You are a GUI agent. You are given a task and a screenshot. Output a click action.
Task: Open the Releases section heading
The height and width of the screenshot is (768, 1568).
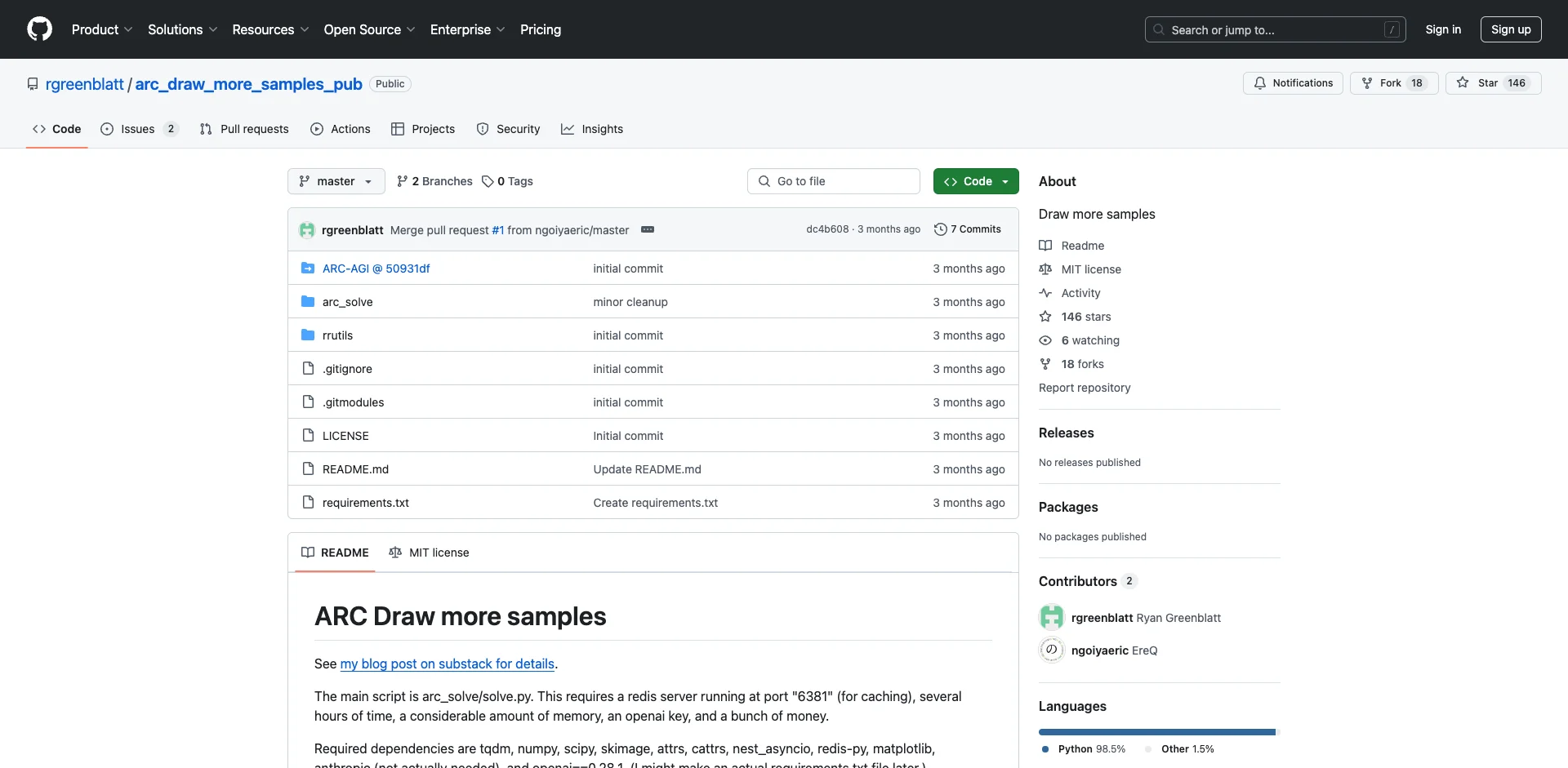tap(1066, 433)
